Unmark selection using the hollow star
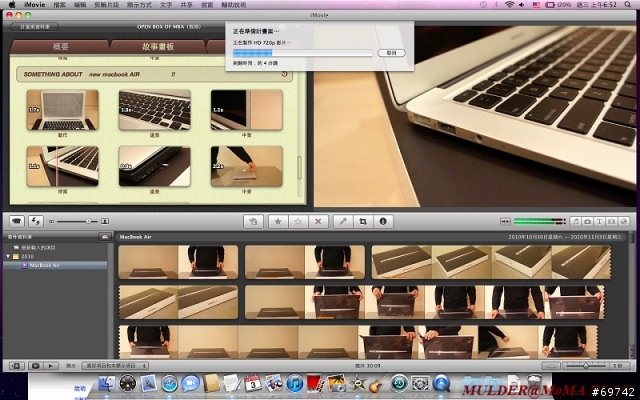 pos(298,221)
